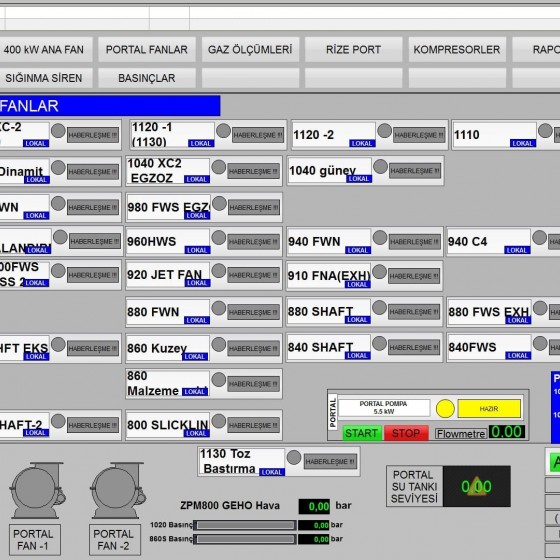560x560 pixels.
Task: Click status lamp of 940 C4 fan
Action: tap(539, 238)
